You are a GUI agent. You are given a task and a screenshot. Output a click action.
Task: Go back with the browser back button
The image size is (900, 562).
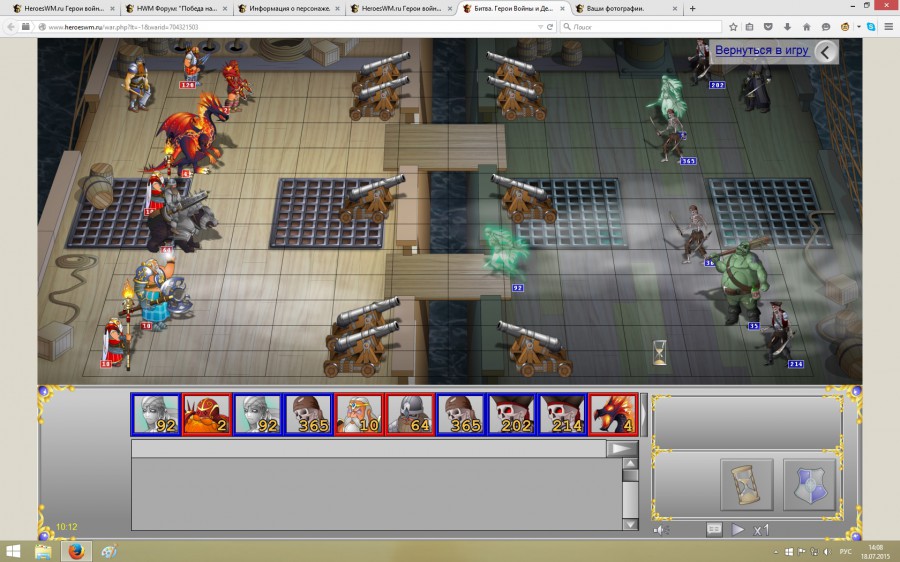pos(11,26)
